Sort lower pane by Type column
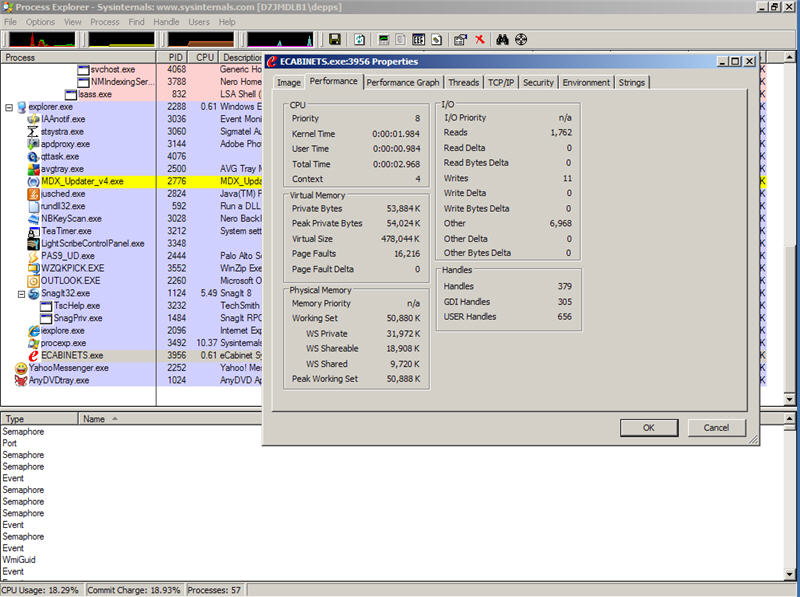The width and height of the screenshot is (800, 597). [39, 419]
